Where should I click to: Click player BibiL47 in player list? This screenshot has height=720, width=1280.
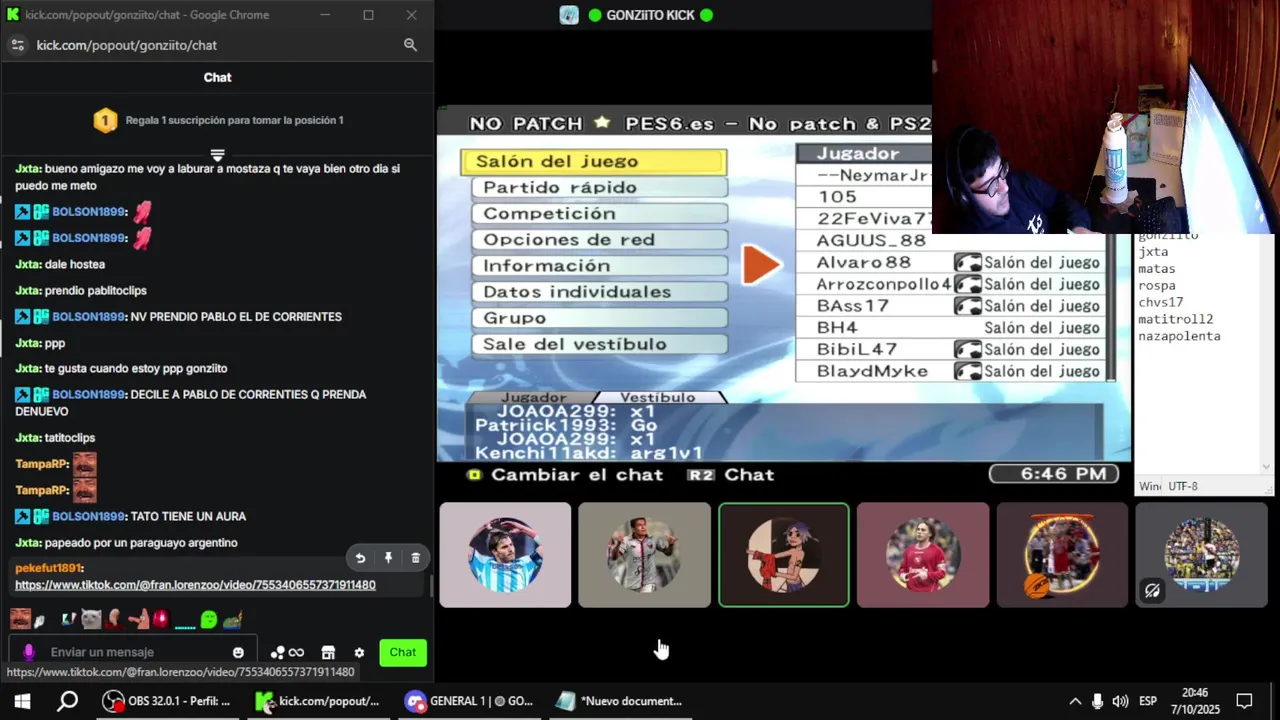click(x=857, y=349)
